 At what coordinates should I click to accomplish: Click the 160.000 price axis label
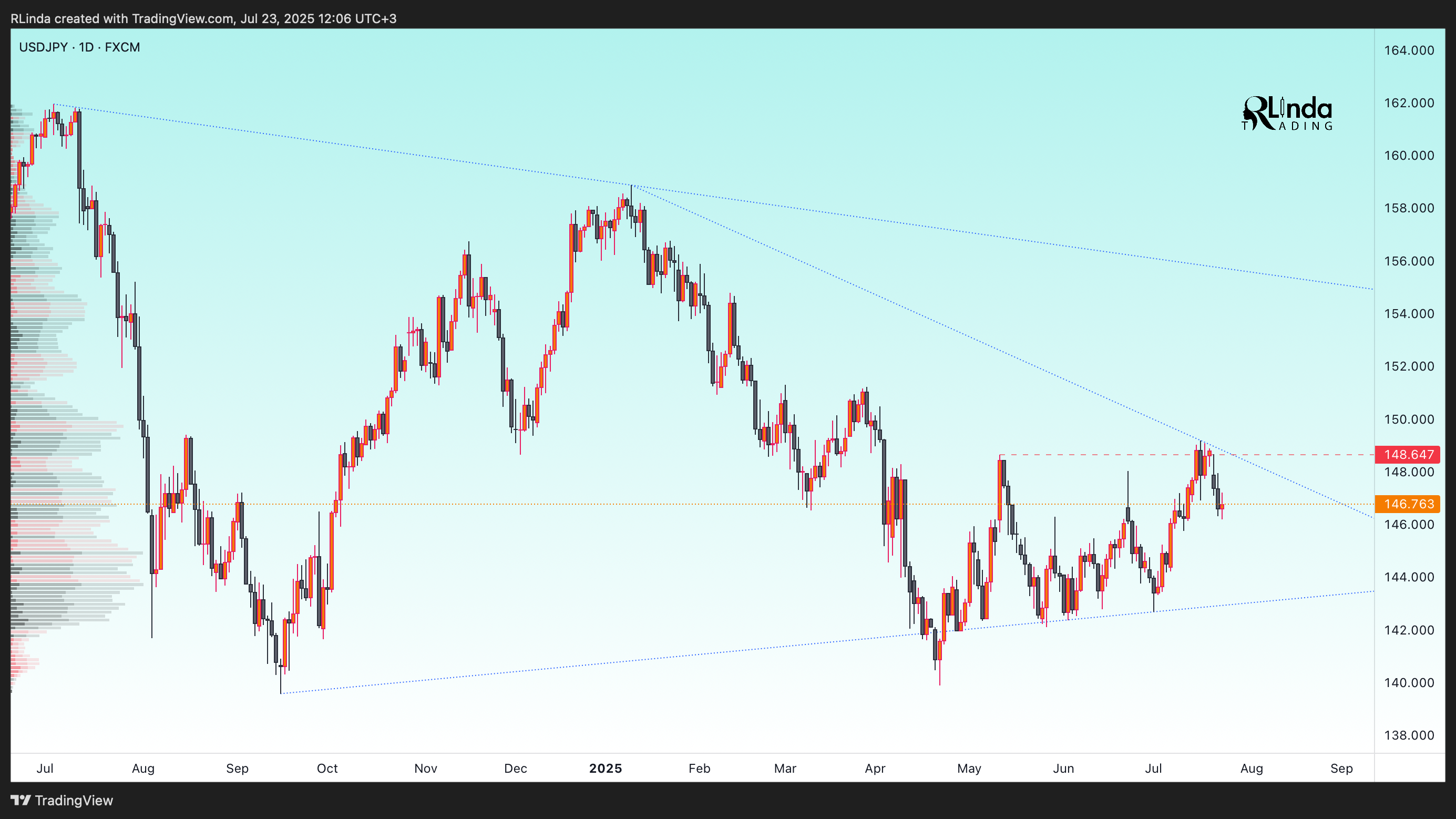1409,156
